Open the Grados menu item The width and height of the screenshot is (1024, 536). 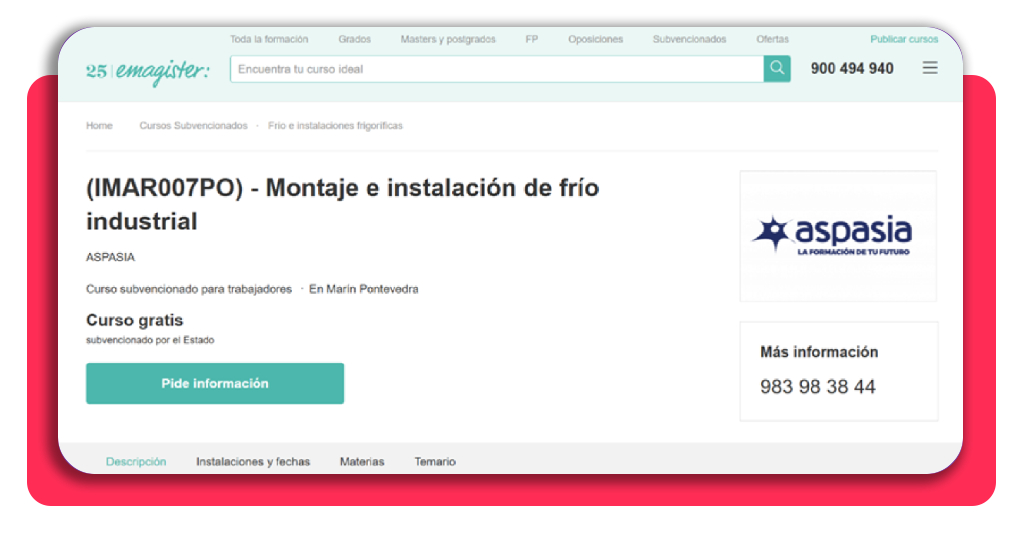click(x=355, y=39)
